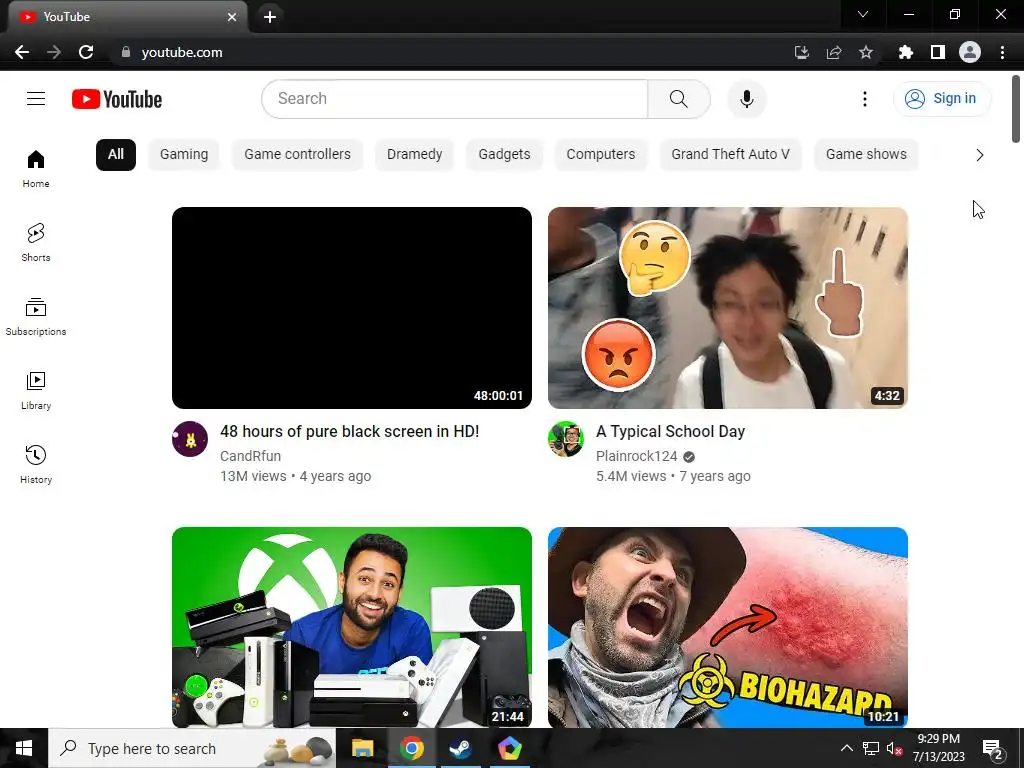This screenshot has width=1024, height=768.
Task: Click the muted volume tray icon
Action: 894,748
